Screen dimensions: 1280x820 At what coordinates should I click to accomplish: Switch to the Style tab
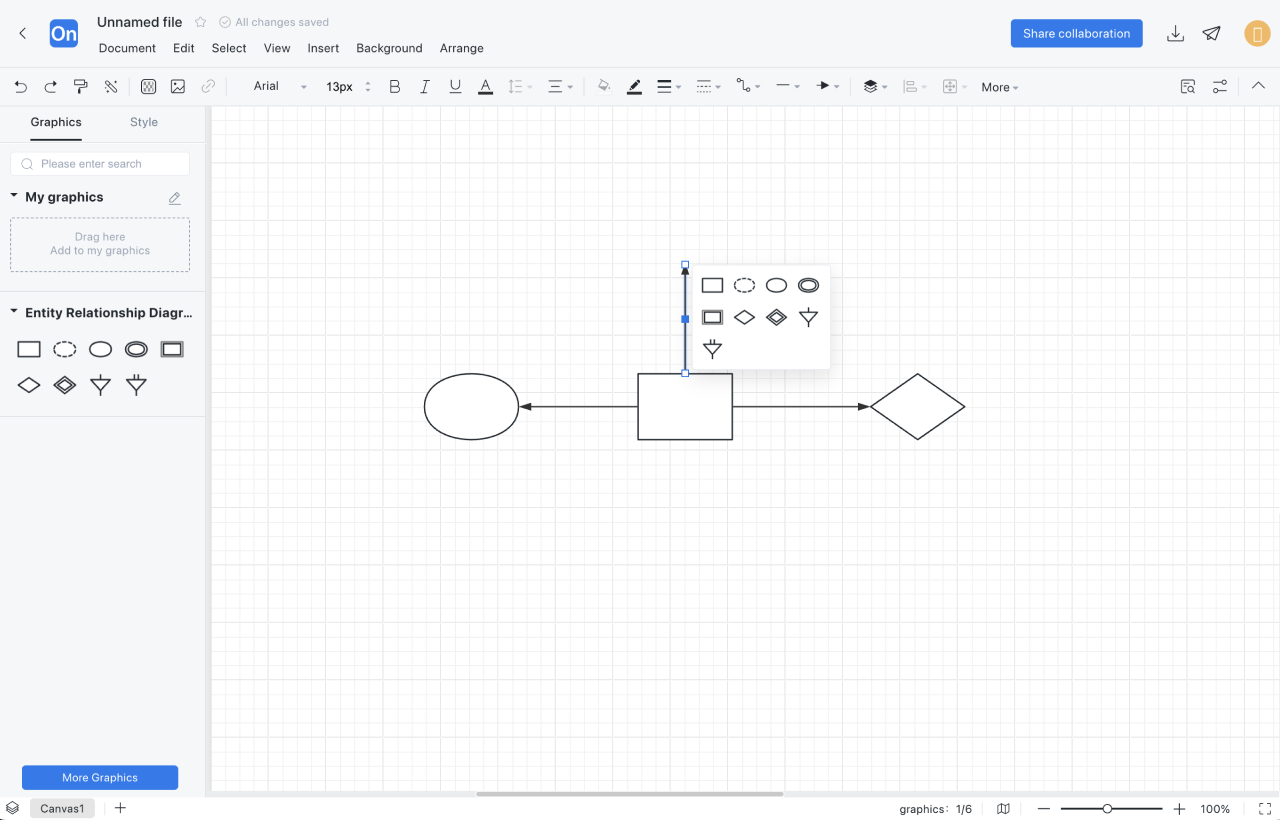point(144,122)
